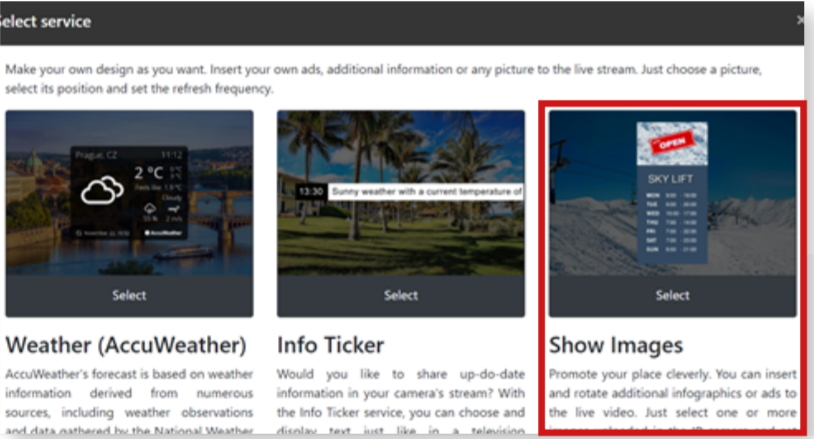Viewport: 814px width, 439px height.
Task: Click the red OPEN sign image
Action: [x=671, y=144]
